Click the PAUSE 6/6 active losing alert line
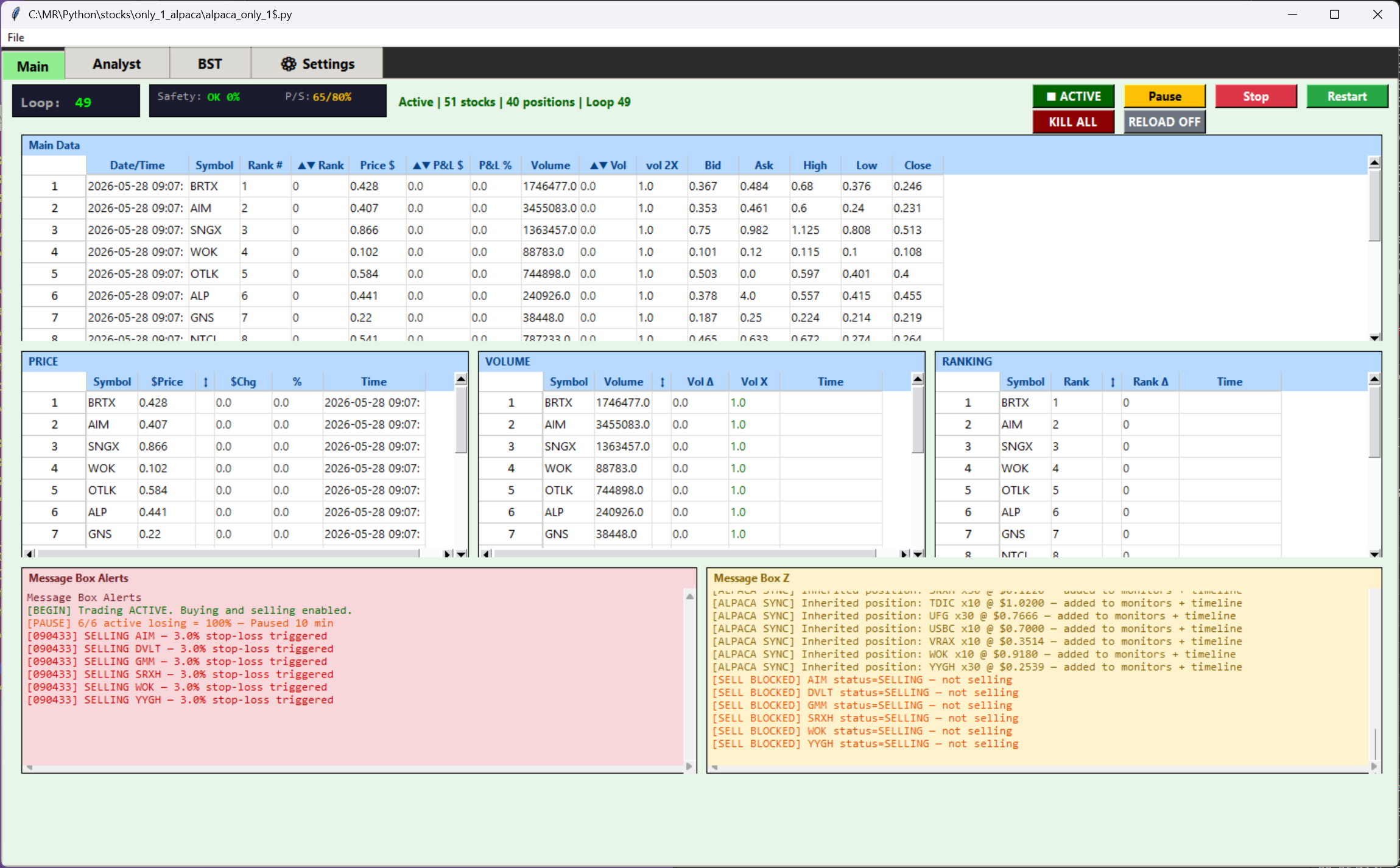Screen dimensions: 1400x868 (180, 623)
